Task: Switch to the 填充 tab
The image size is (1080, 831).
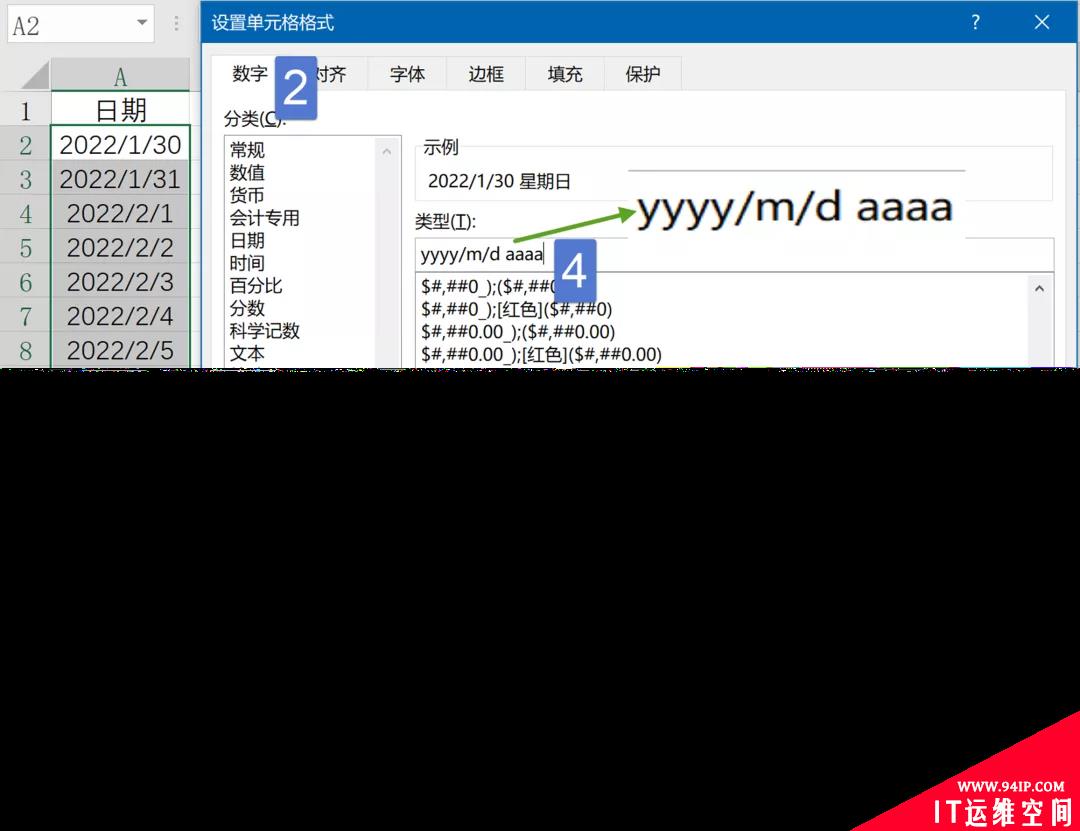Action: 565,74
